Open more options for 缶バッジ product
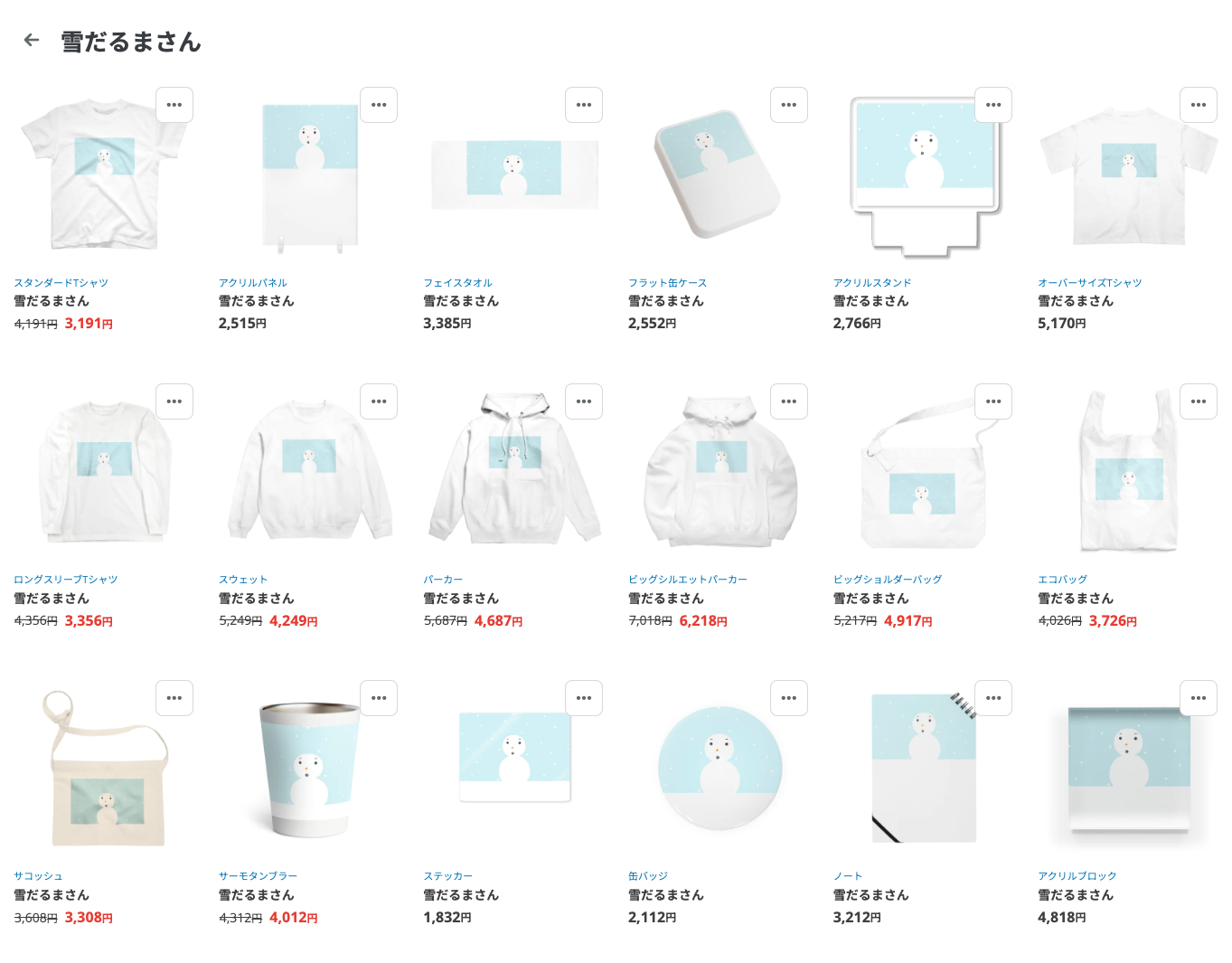 tap(789, 698)
